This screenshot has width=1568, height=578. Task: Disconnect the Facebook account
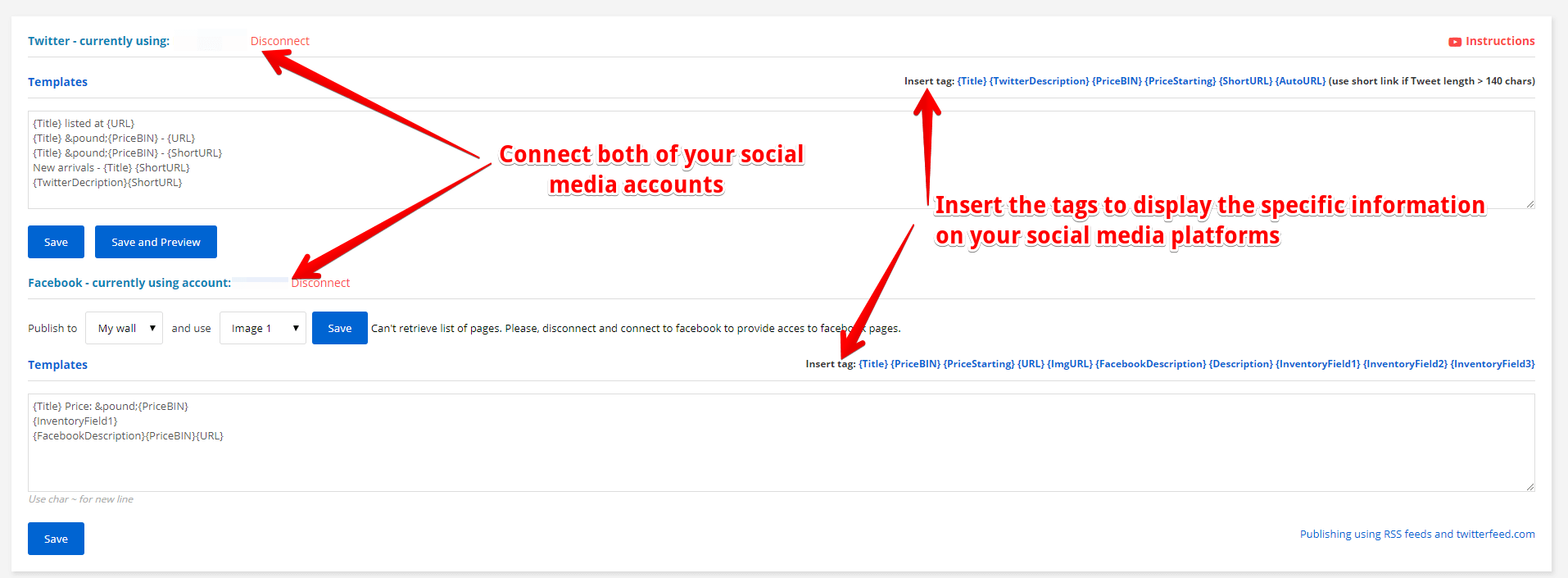pos(320,283)
